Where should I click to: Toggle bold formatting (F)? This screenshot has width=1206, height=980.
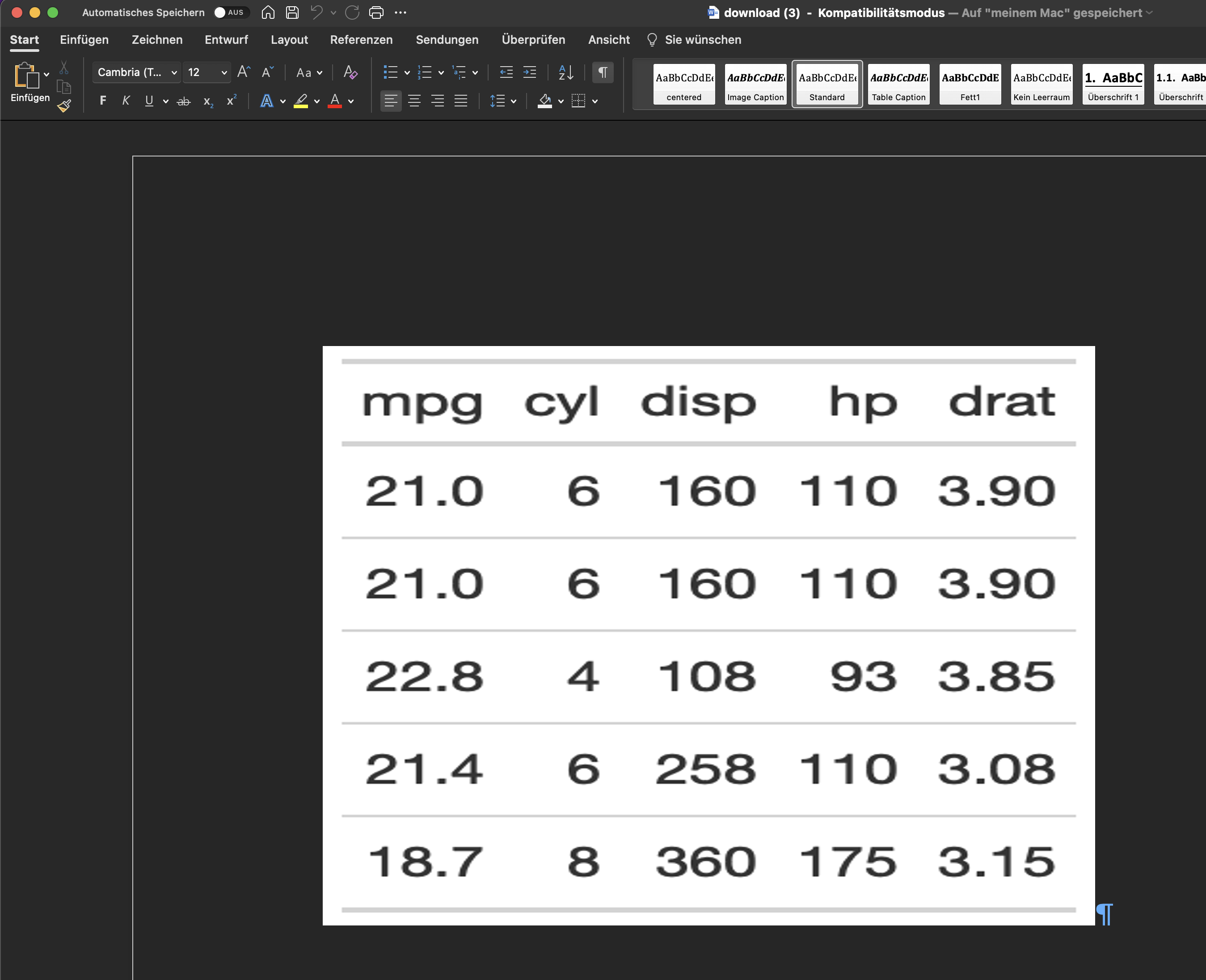103,101
